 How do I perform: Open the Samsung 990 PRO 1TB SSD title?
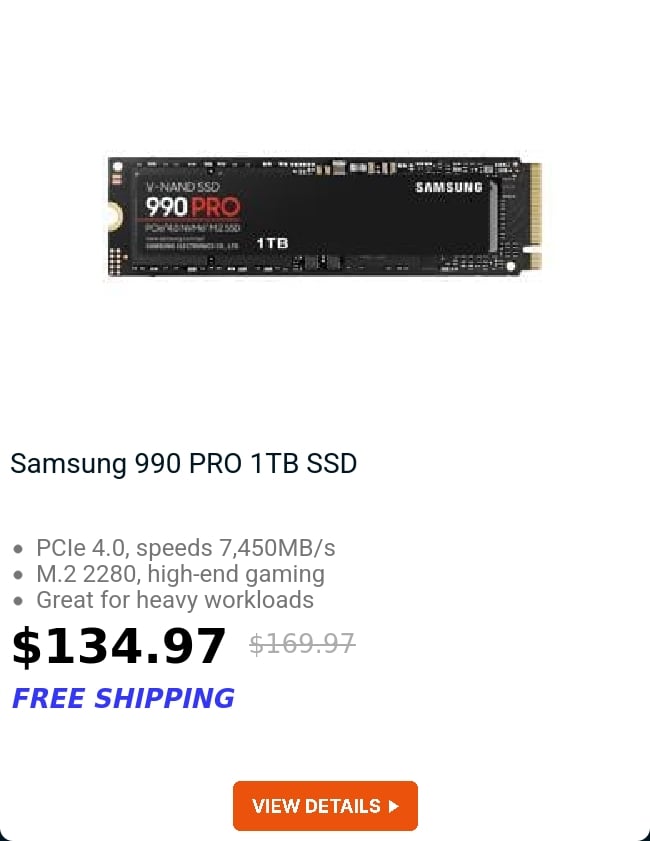[183, 463]
